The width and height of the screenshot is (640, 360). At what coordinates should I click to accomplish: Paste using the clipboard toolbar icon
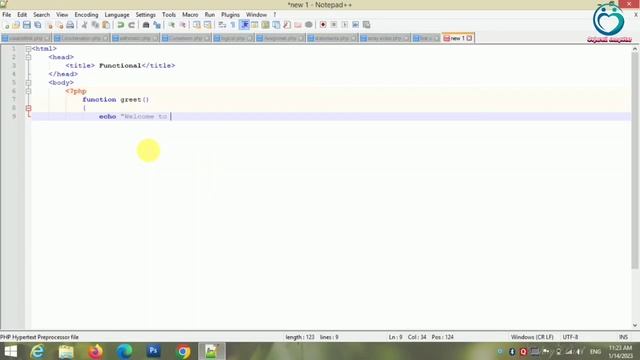(106, 25)
